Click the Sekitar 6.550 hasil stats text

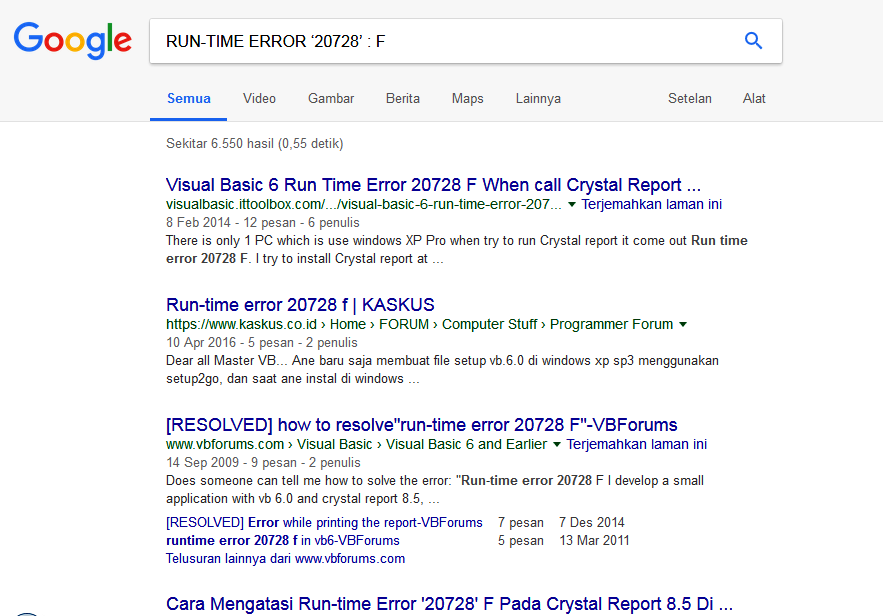pos(255,144)
